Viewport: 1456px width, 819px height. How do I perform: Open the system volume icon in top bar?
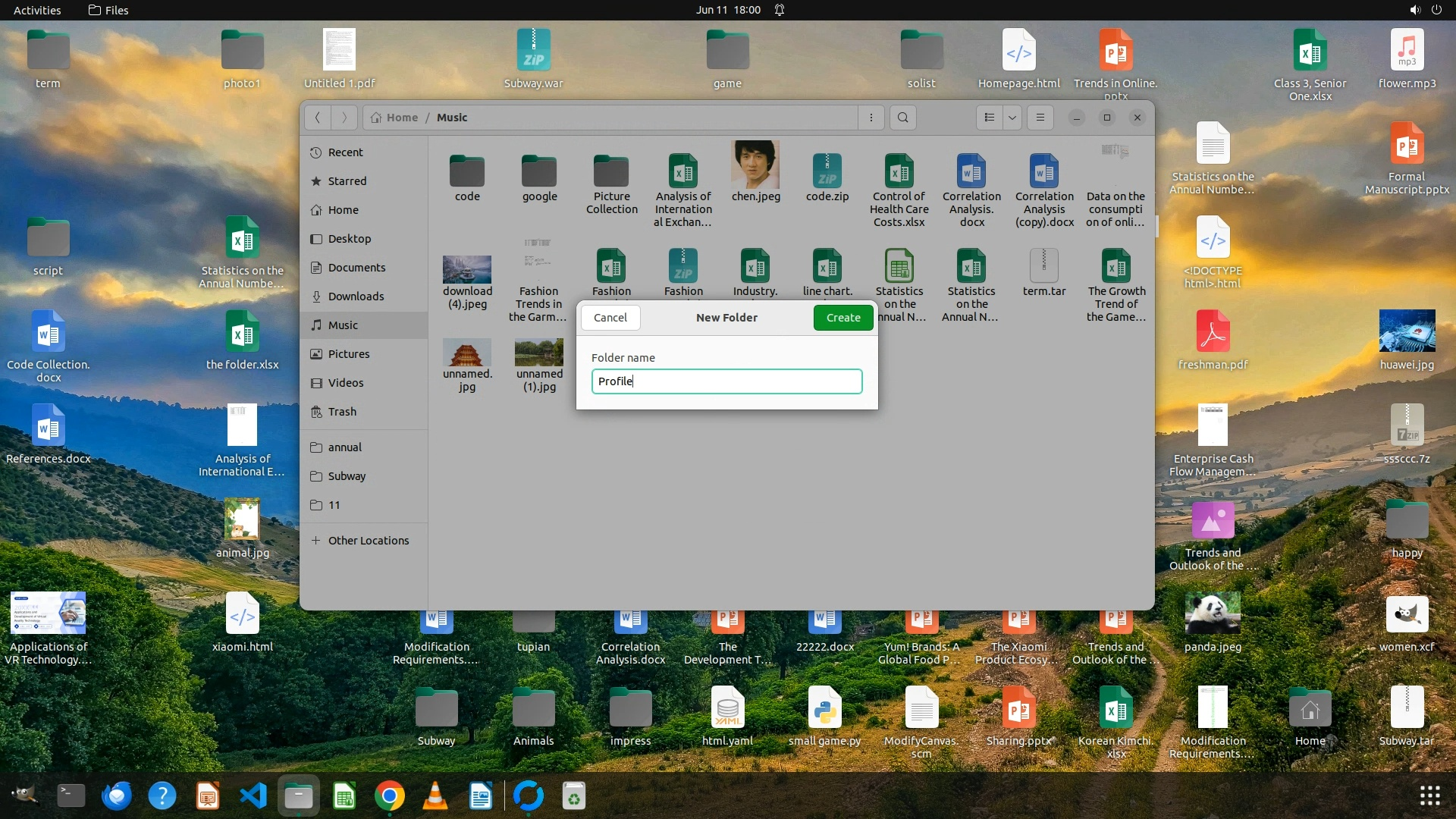click(x=1414, y=10)
